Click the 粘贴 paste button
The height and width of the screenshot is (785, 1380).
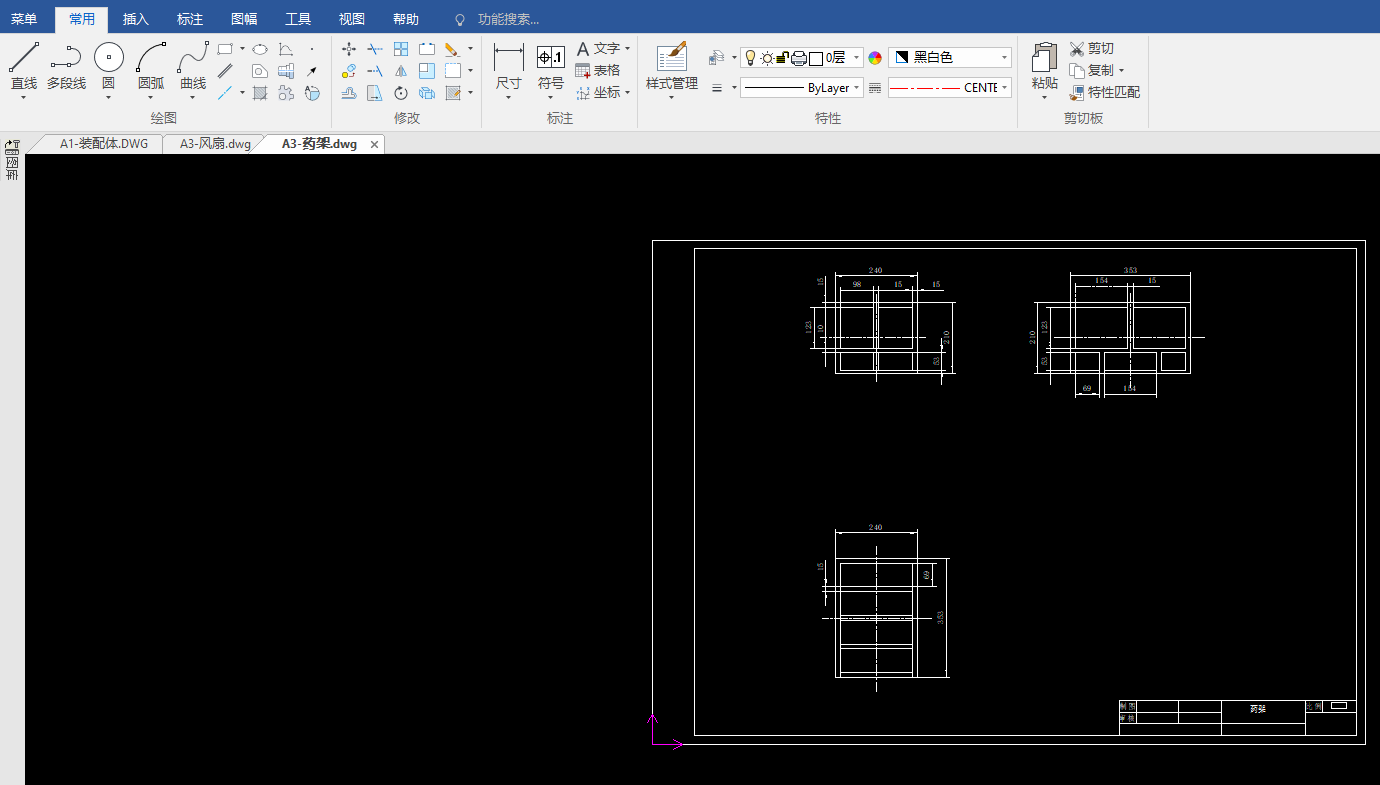click(1044, 66)
